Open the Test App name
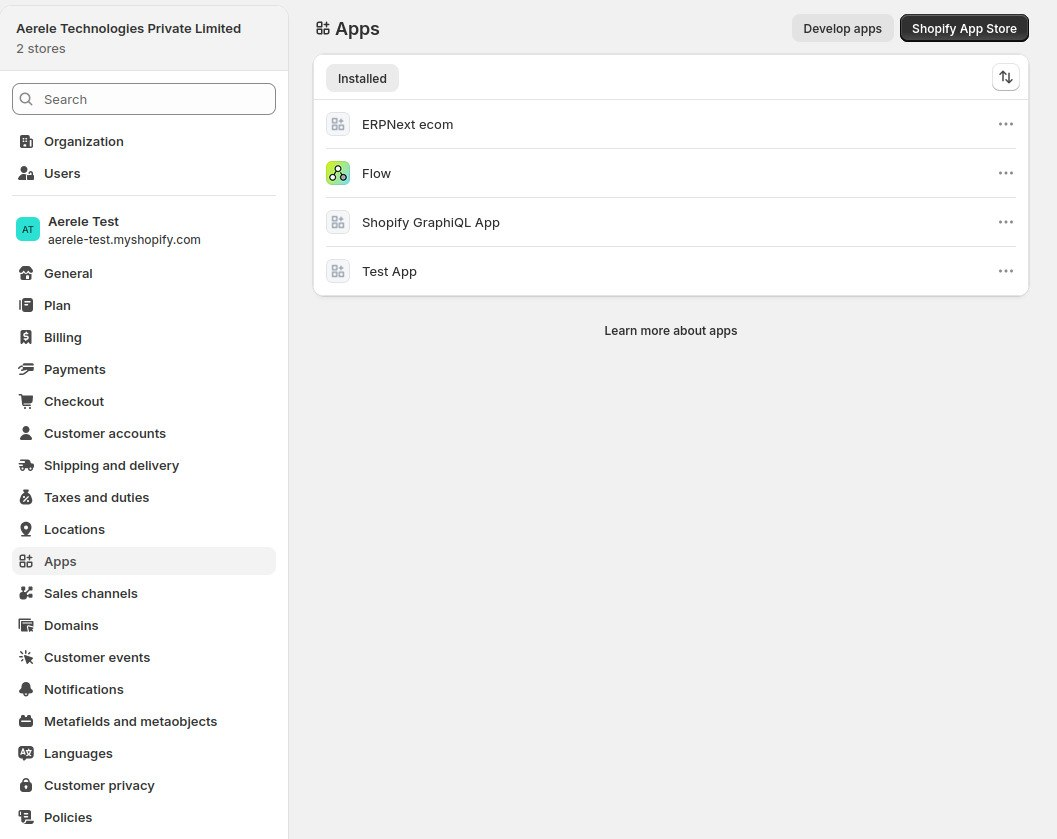The width and height of the screenshot is (1057, 839). pyautogui.click(x=389, y=272)
